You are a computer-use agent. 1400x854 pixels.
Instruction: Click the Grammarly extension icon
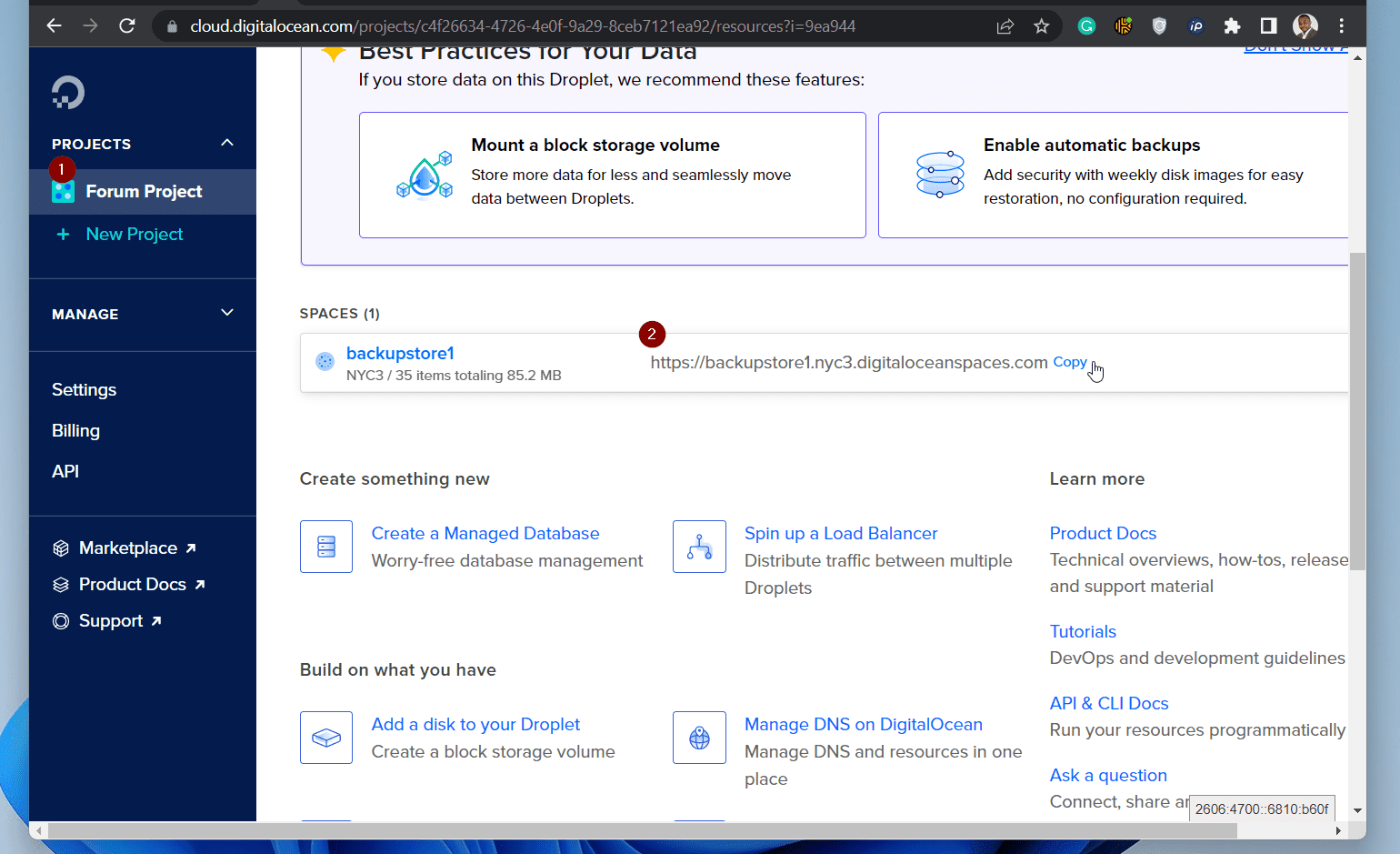1086,26
